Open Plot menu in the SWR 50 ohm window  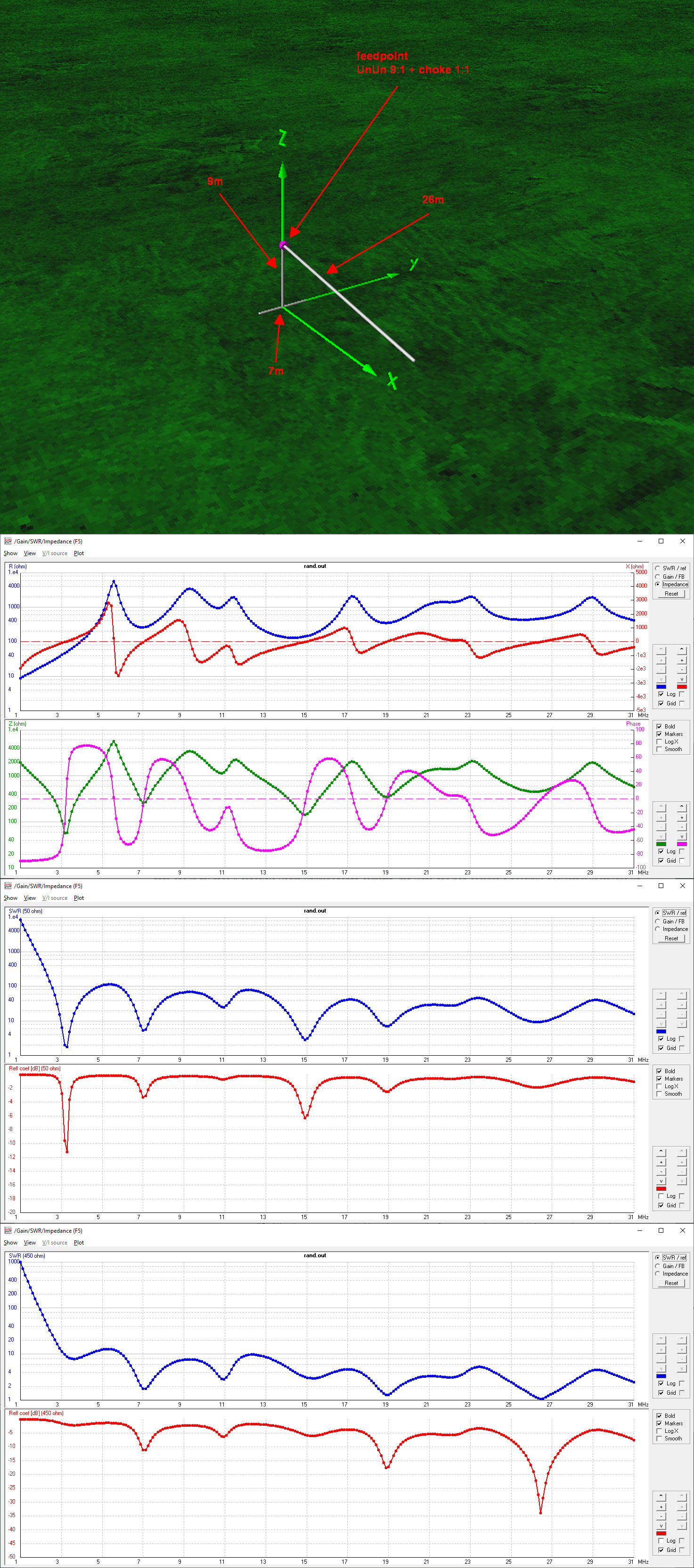79,898
